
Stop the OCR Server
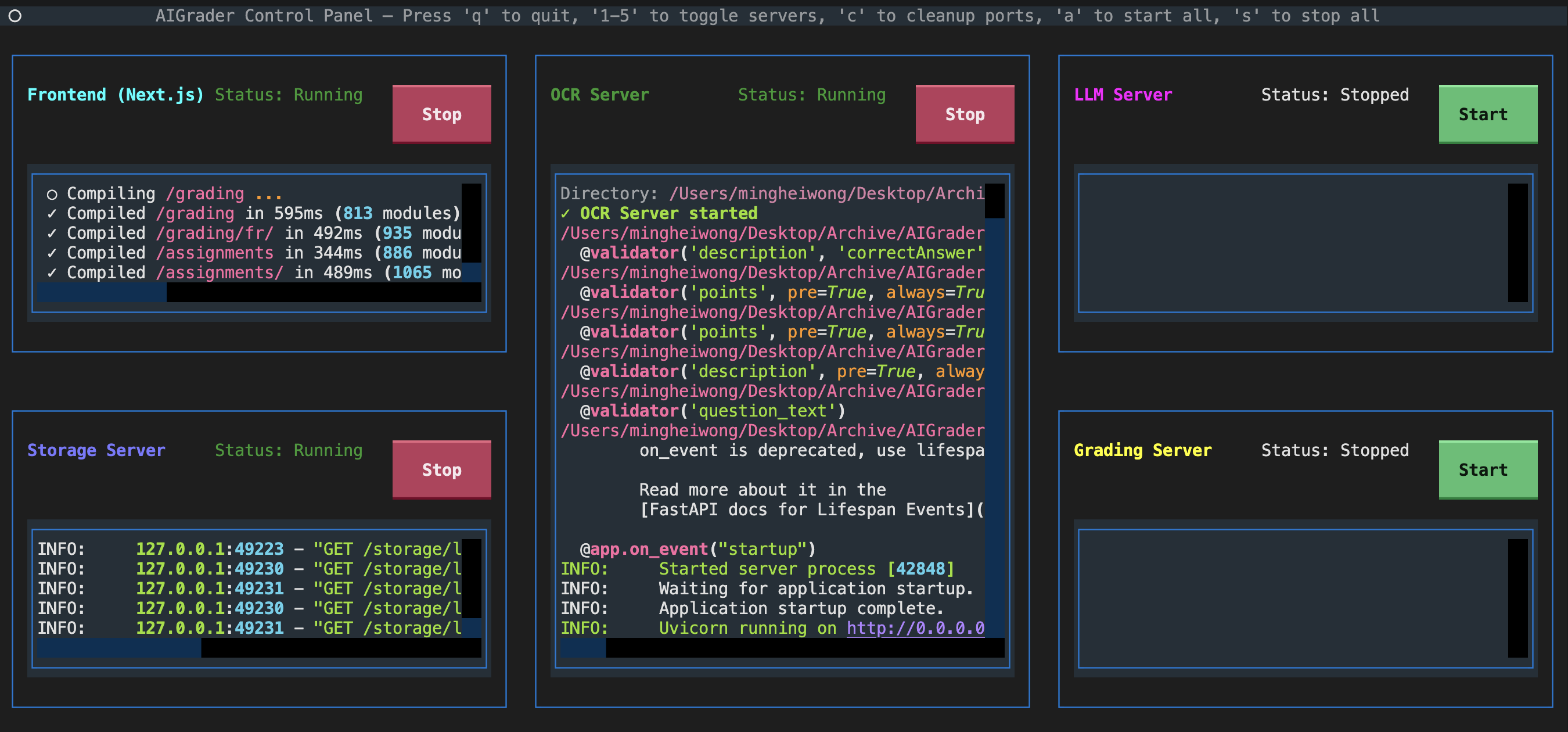[965, 114]
